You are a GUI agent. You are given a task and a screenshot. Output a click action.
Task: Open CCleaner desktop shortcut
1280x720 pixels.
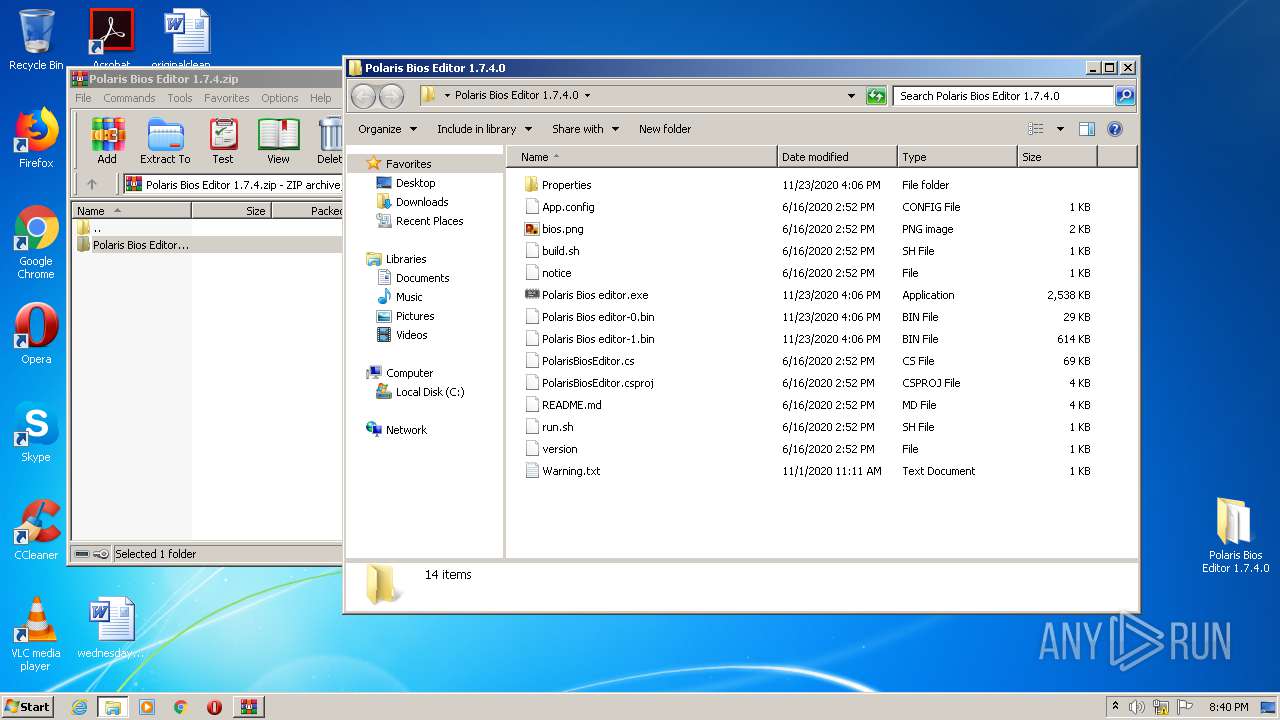click(36, 530)
